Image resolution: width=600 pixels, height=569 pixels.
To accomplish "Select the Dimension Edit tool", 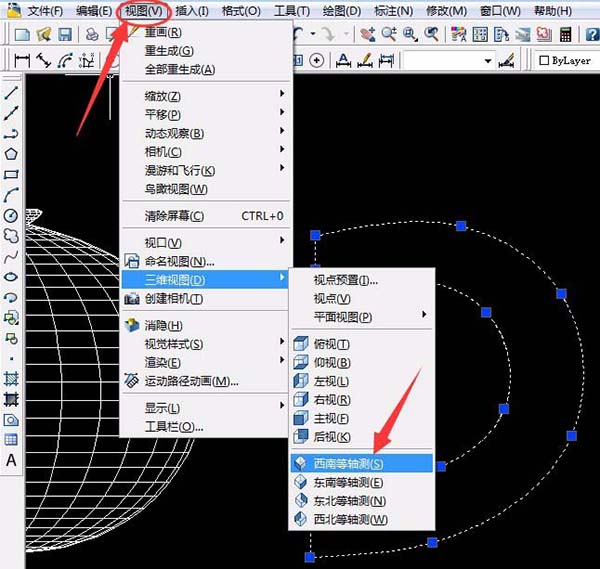I will pyautogui.click(x=343, y=60).
